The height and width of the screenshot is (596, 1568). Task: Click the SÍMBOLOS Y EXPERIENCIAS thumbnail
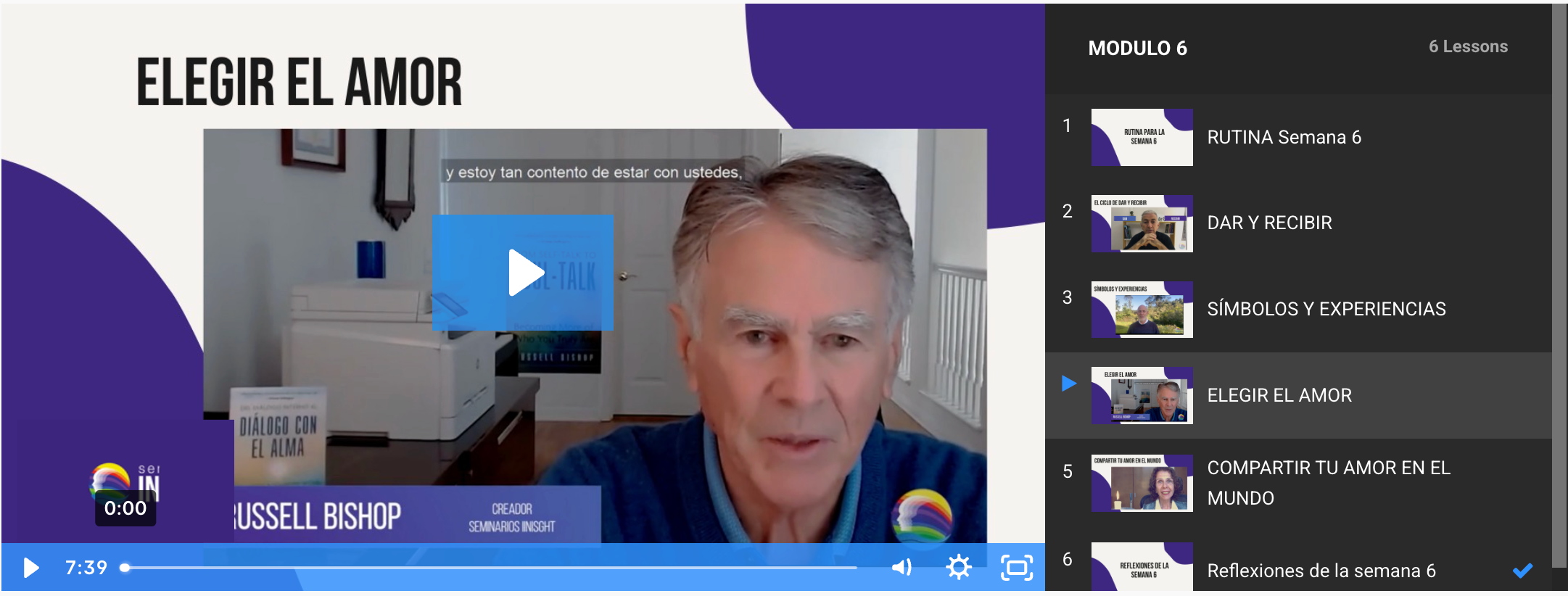[x=1142, y=310]
